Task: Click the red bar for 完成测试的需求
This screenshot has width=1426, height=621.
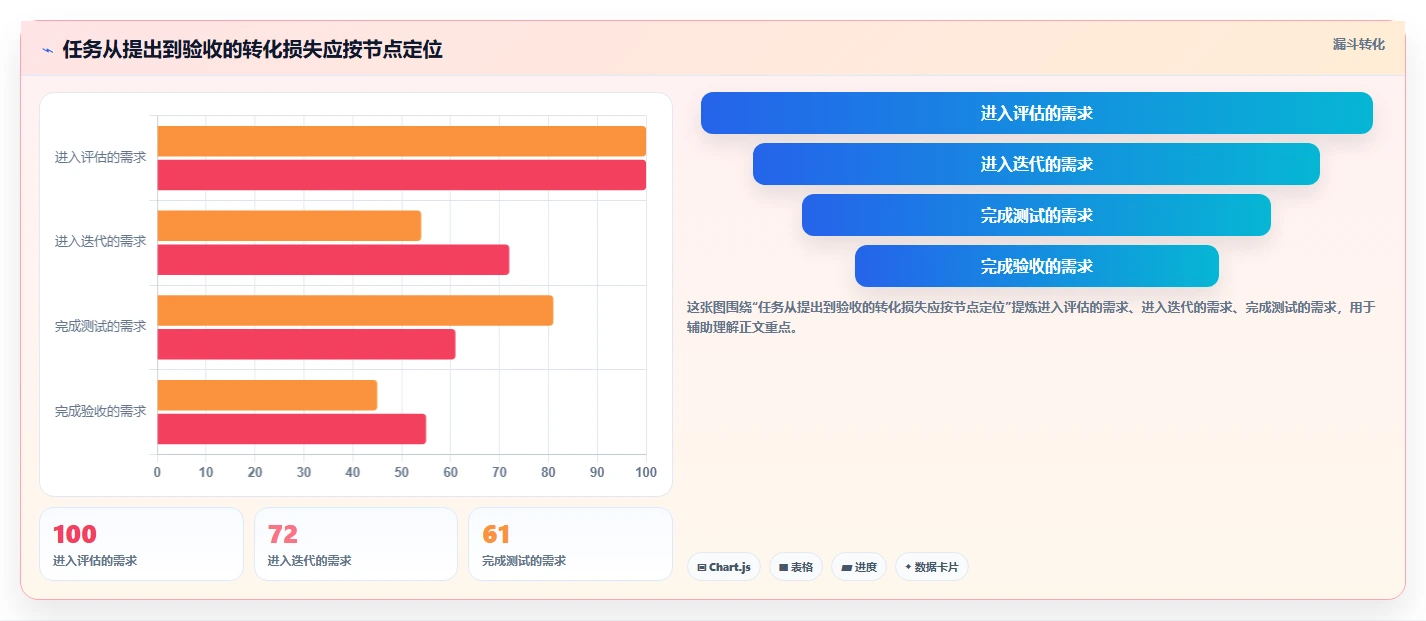Action: pyautogui.click(x=306, y=344)
